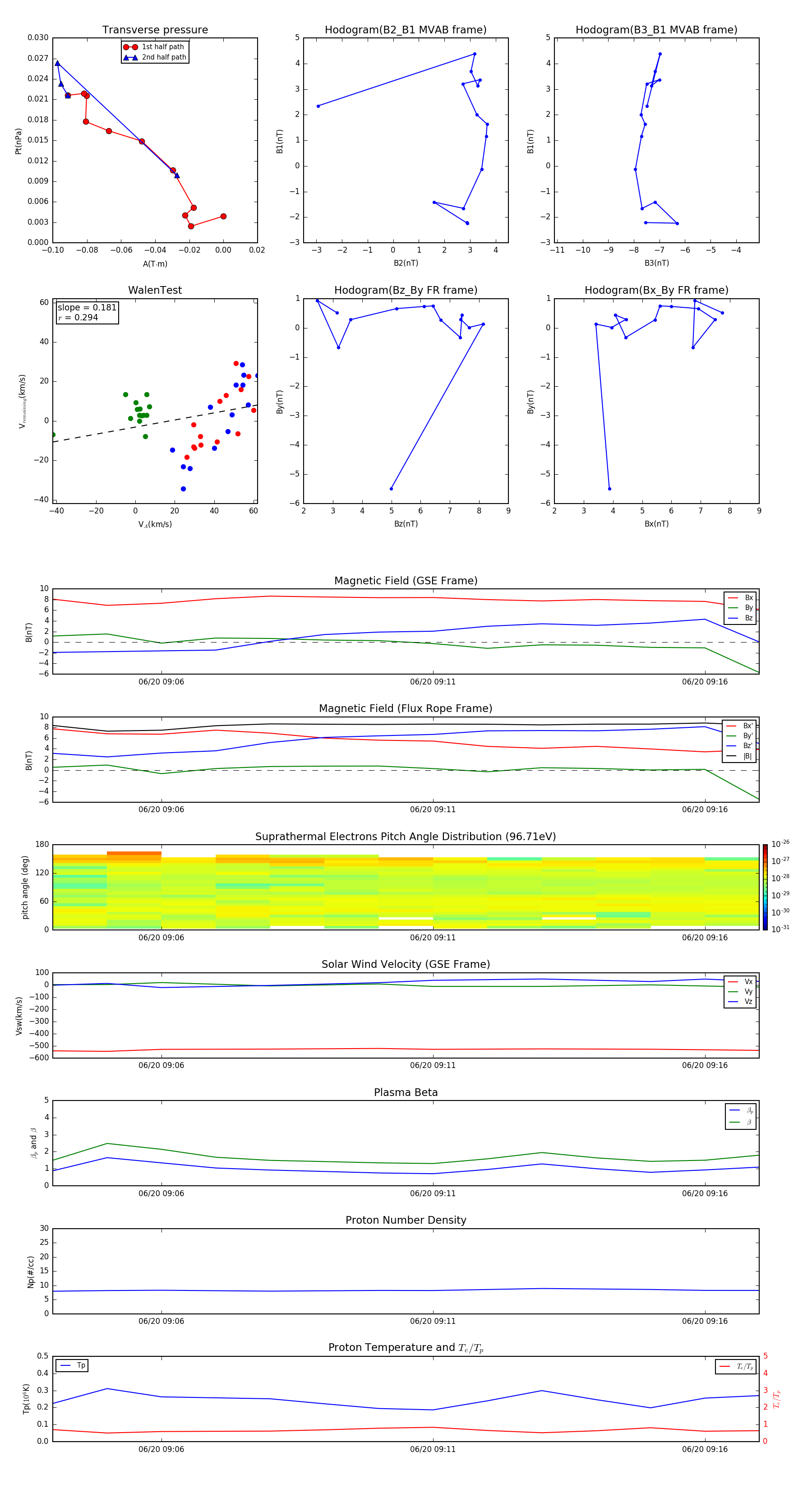Click the 'Transverse pressure' plot title
This screenshot has width=812, height=1489.
point(155,29)
